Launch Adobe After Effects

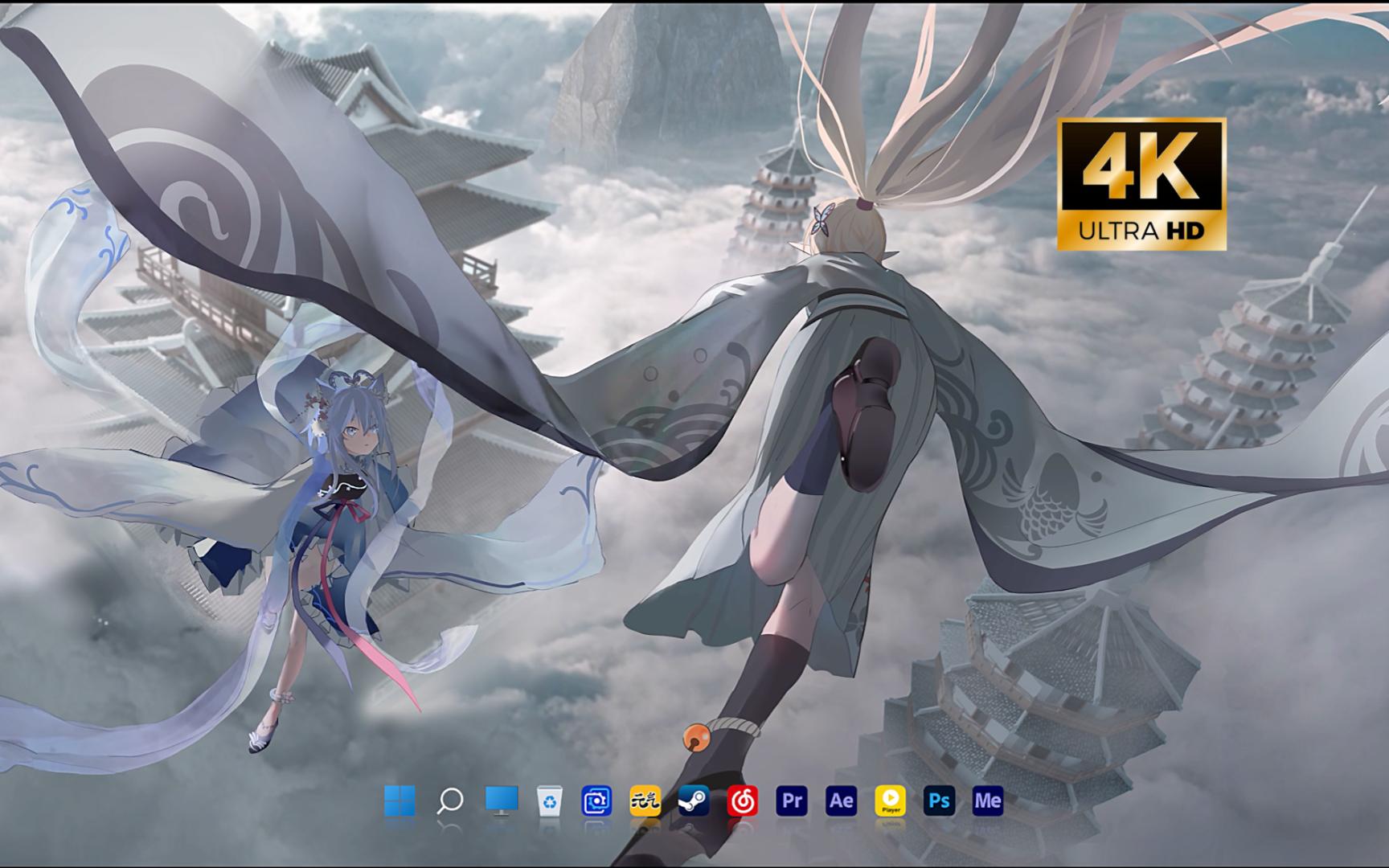[x=841, y=800]
